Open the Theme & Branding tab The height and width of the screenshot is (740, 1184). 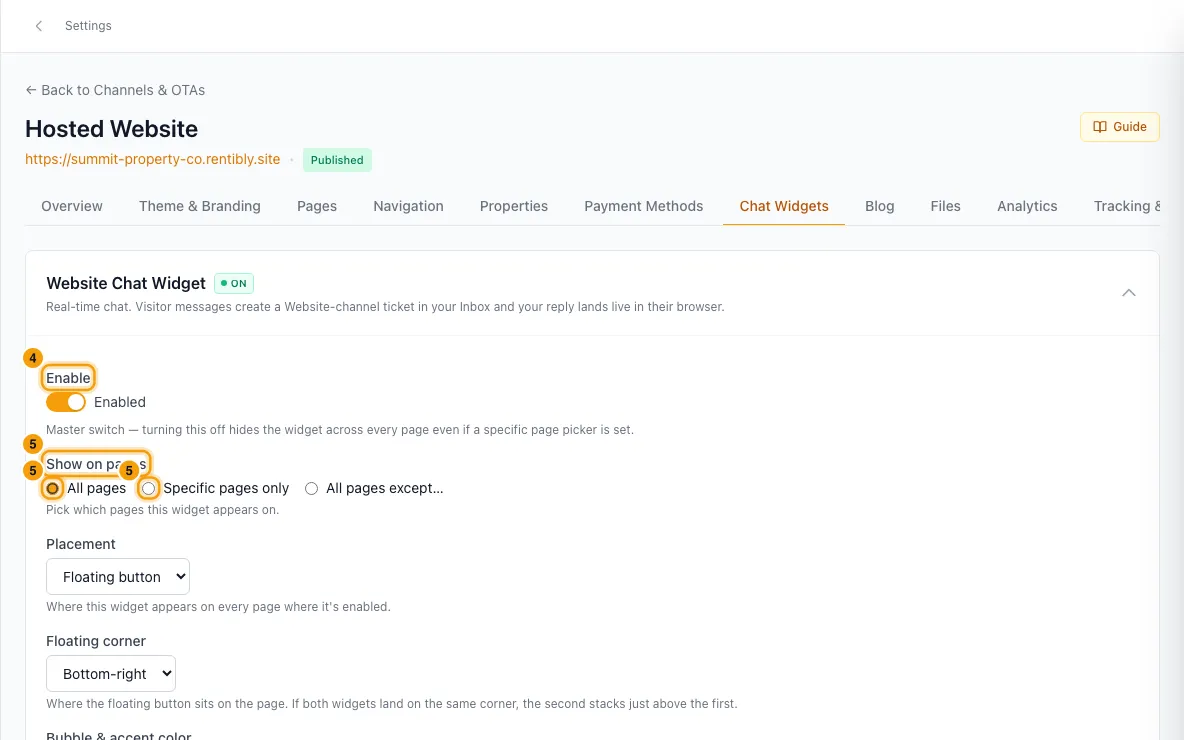(x=199, y=206)
